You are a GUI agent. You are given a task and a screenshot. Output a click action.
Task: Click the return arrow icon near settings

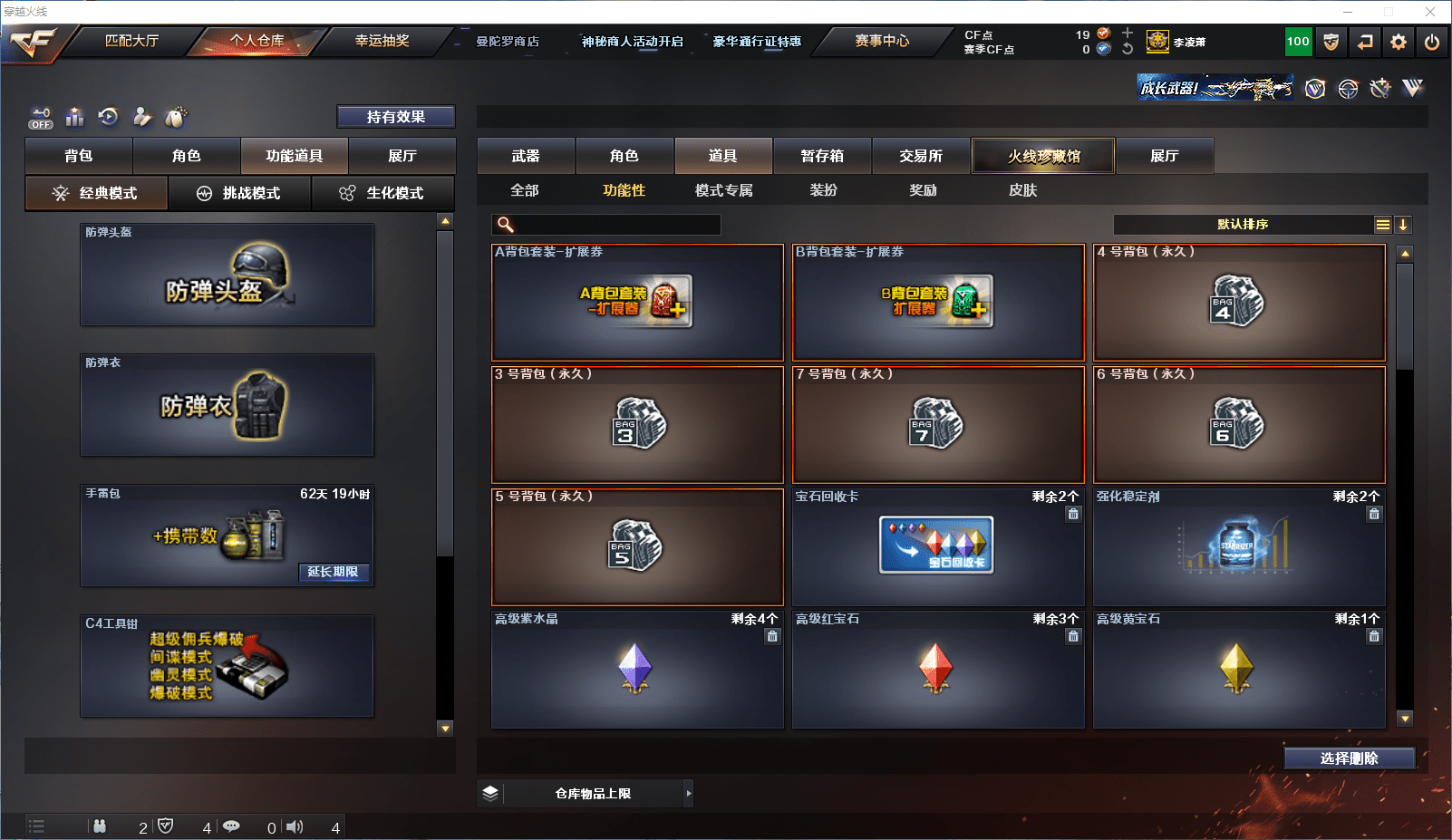(x=1365, y=42)
